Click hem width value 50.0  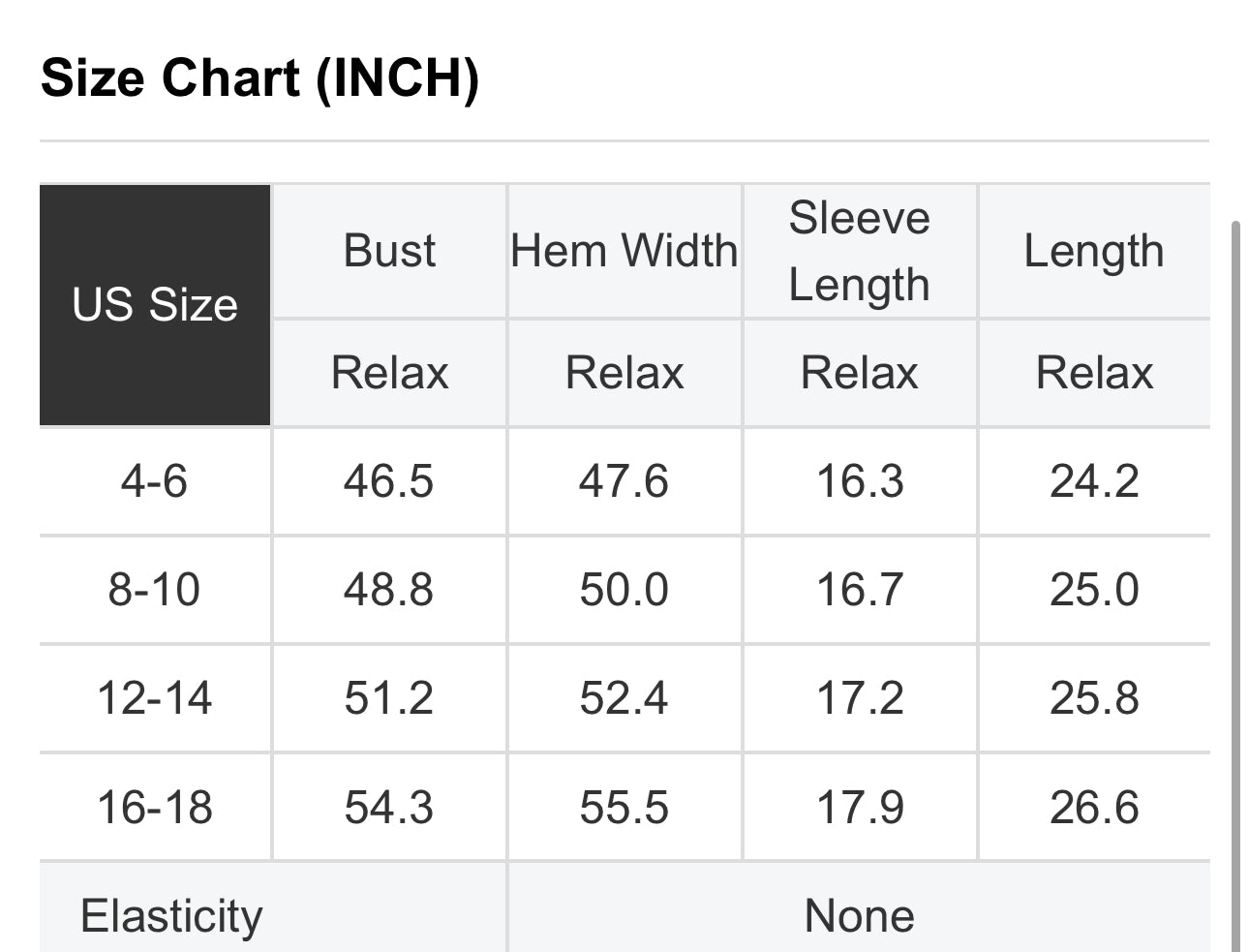point(624,590)
